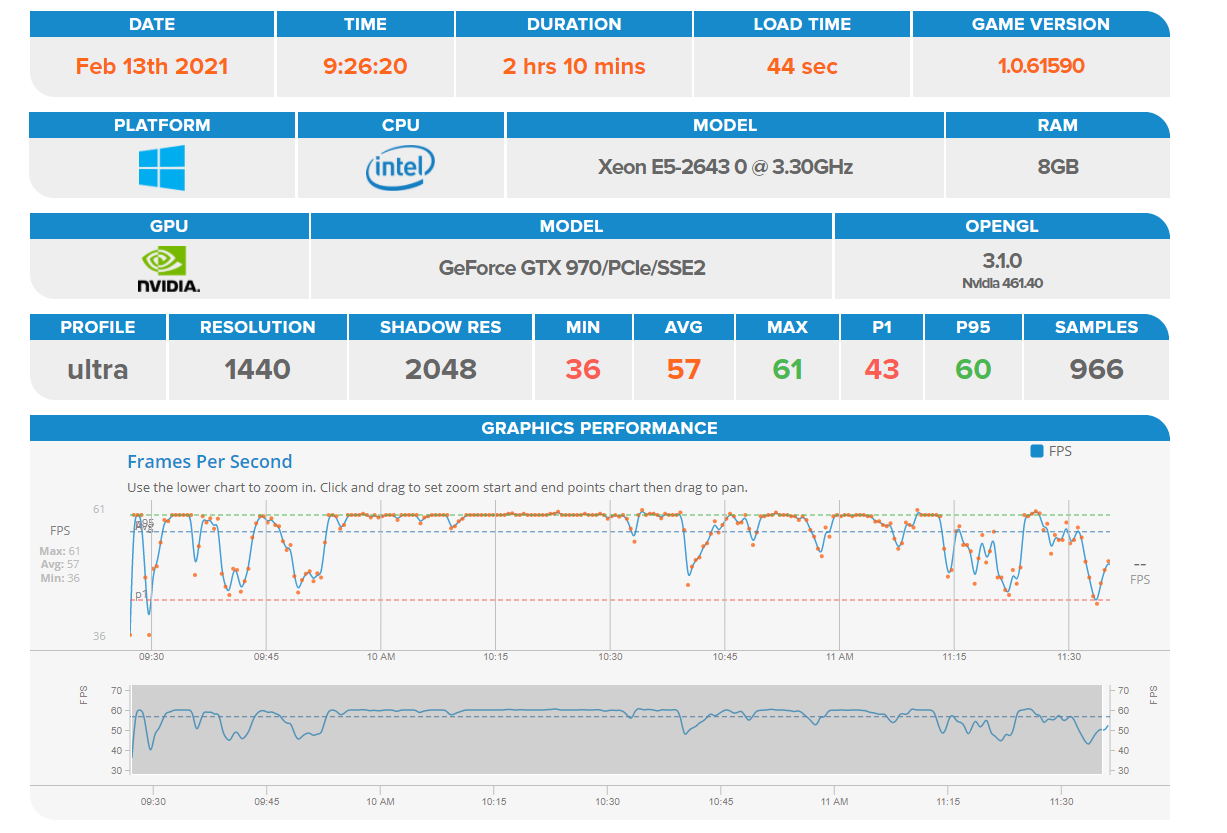Click the FPS legend label next to blue square
1227x833 pixels.
1060,451
